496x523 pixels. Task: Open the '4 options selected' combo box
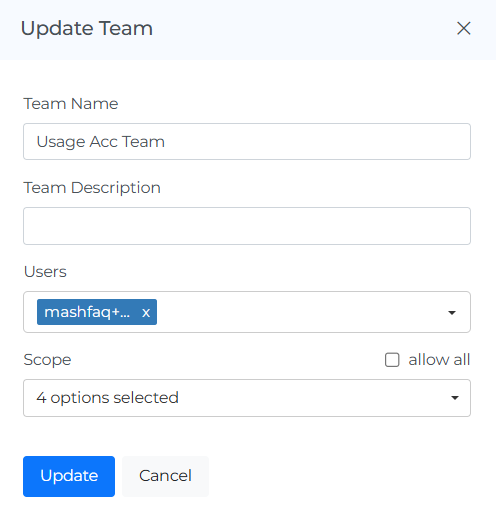(247, 398)
